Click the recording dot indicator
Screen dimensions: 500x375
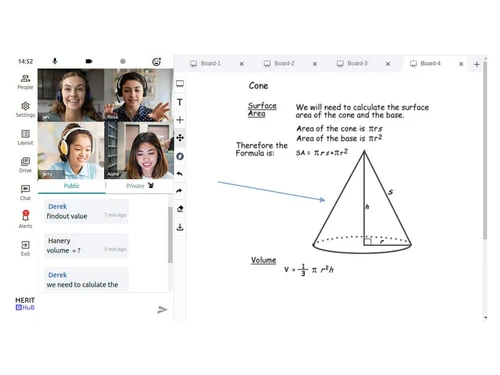(x=123, y=61)
